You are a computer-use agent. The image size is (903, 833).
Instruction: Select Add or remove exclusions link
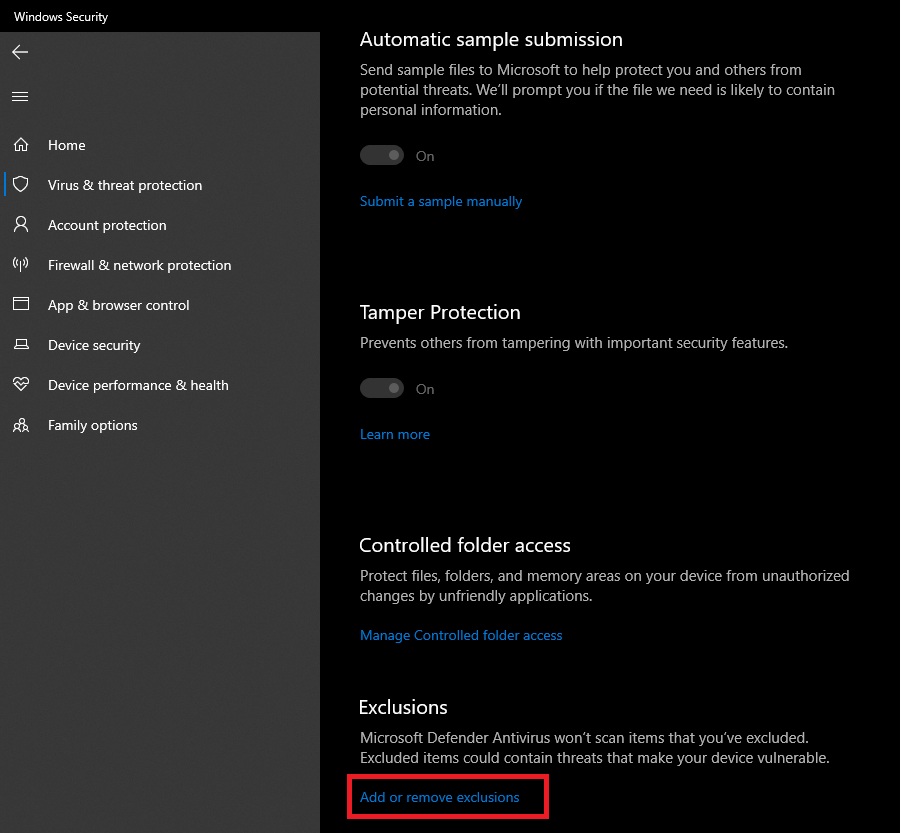(x=440, y=797)
